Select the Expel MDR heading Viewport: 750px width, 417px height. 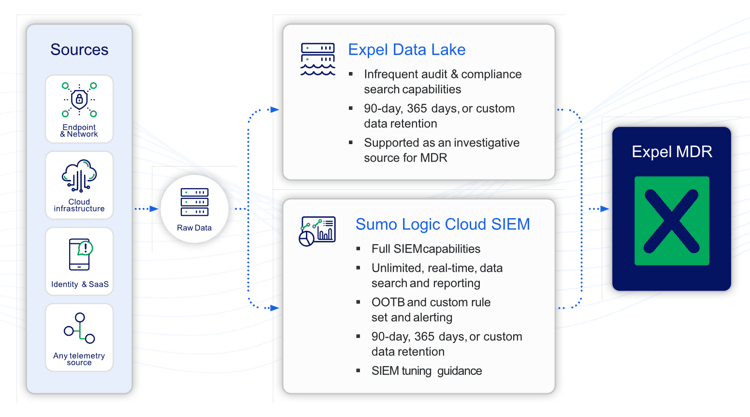672,152
